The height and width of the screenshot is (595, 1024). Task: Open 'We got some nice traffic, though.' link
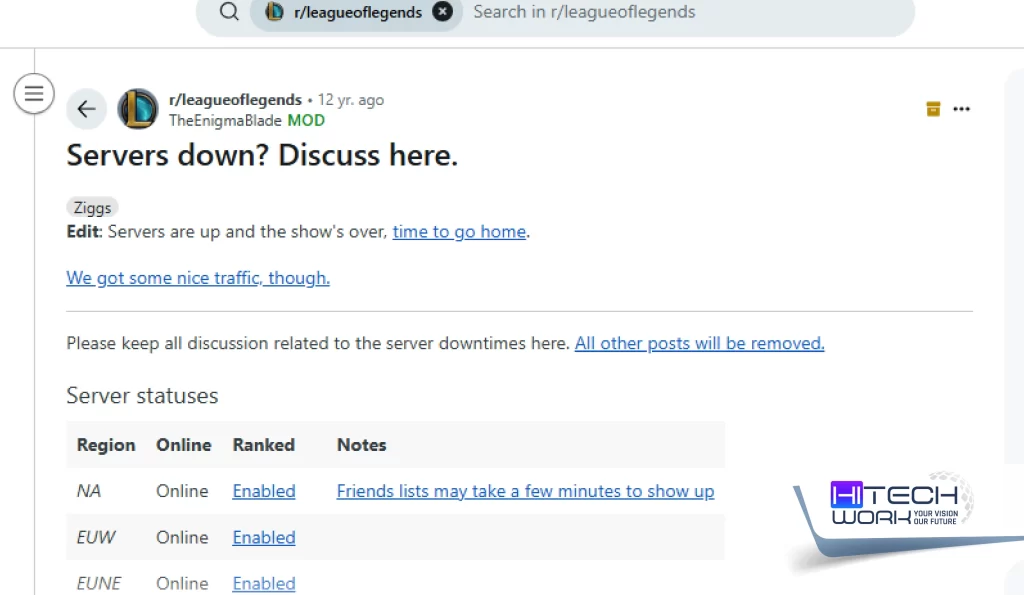(x=198, y=278)
